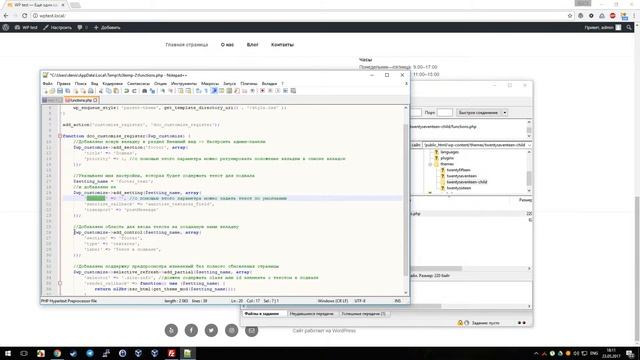The height and width of the screenshot is (360, 640).
Task: Click the Quickconnect button in FileZilla
Action: (x=478, y=112)
